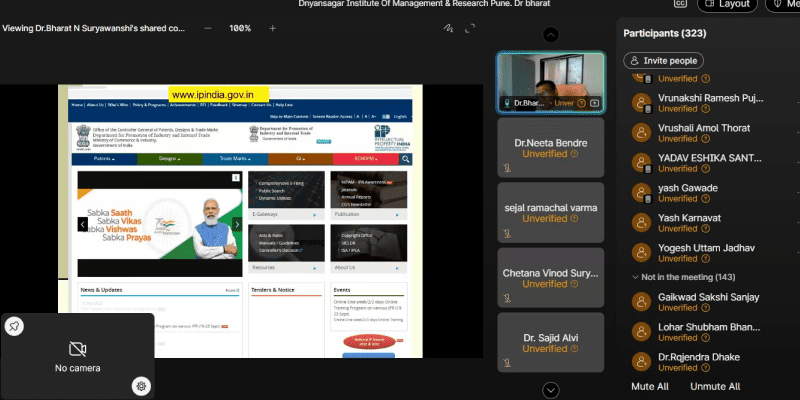This screenshot has width=800, height=400.
Task: Click microphone icon on Dr.Bharat's video
Action: click(507, 103)
